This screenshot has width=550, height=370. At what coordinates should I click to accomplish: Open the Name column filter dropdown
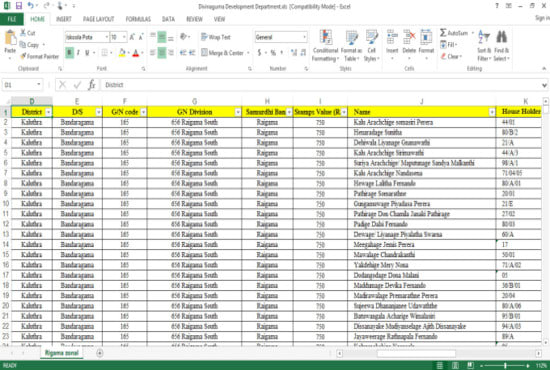pos(492,112)
